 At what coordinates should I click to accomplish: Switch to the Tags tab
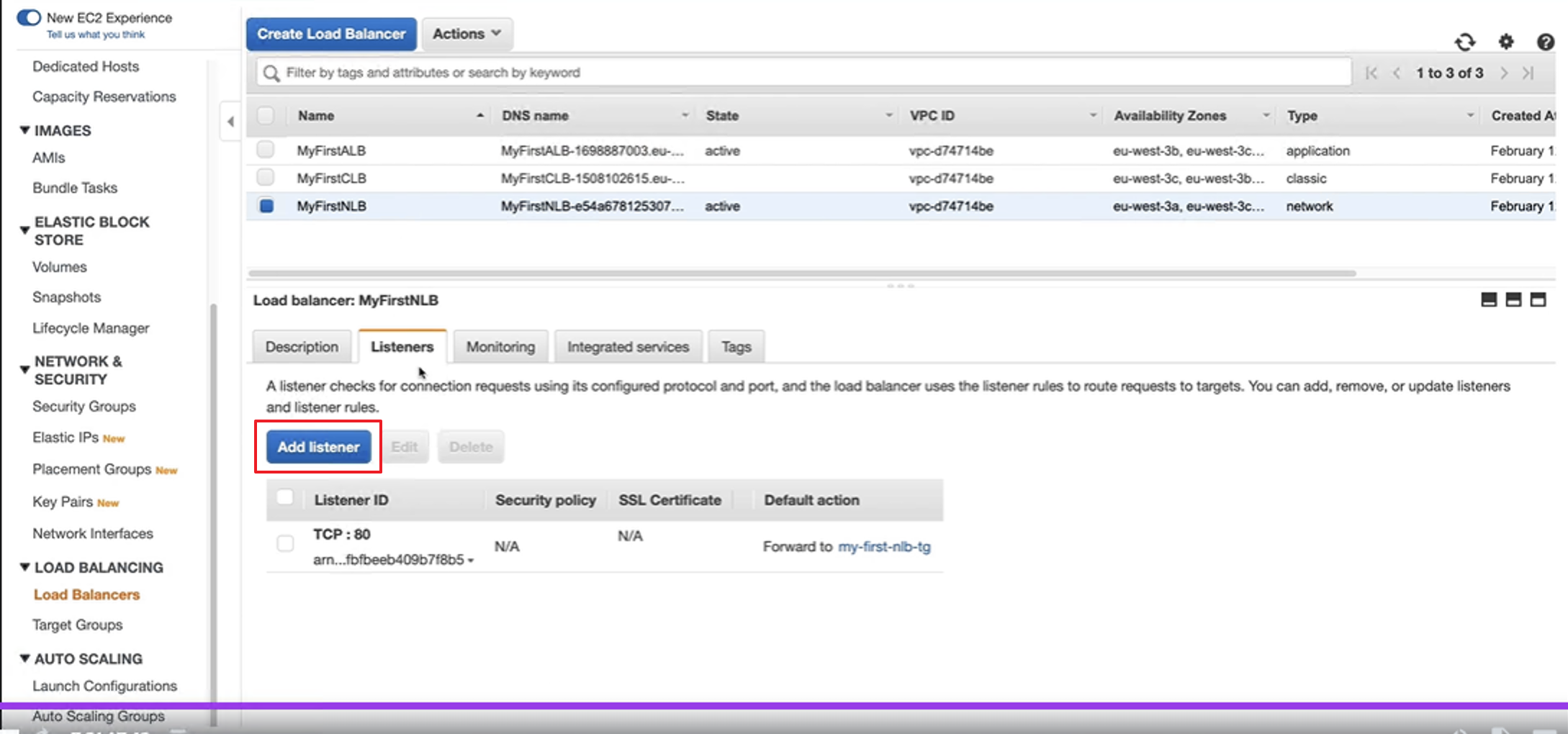(x=736, y=347)
